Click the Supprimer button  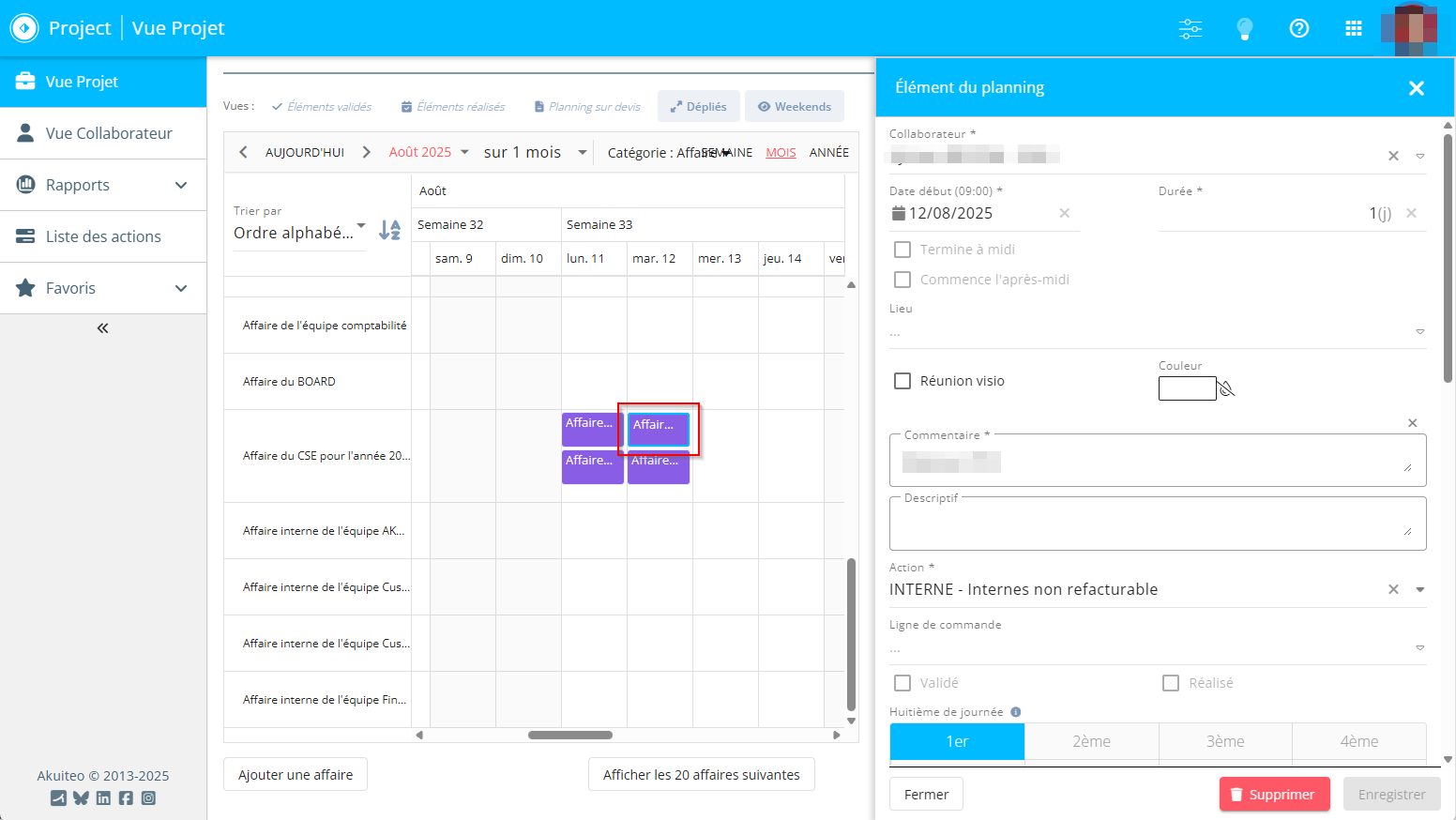pyautogui.click(x=1274, y=795)
